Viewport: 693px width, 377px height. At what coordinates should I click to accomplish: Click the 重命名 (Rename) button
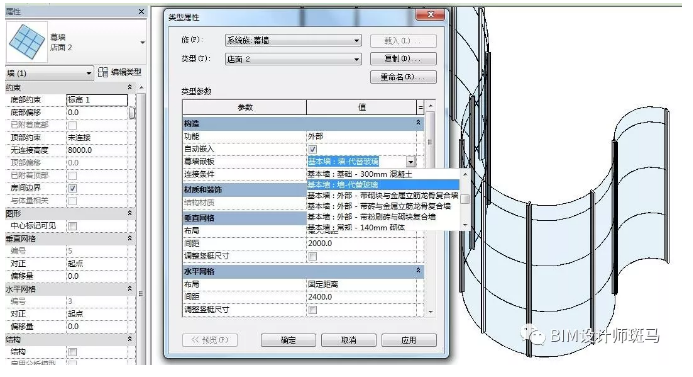(x=403, y=77)
